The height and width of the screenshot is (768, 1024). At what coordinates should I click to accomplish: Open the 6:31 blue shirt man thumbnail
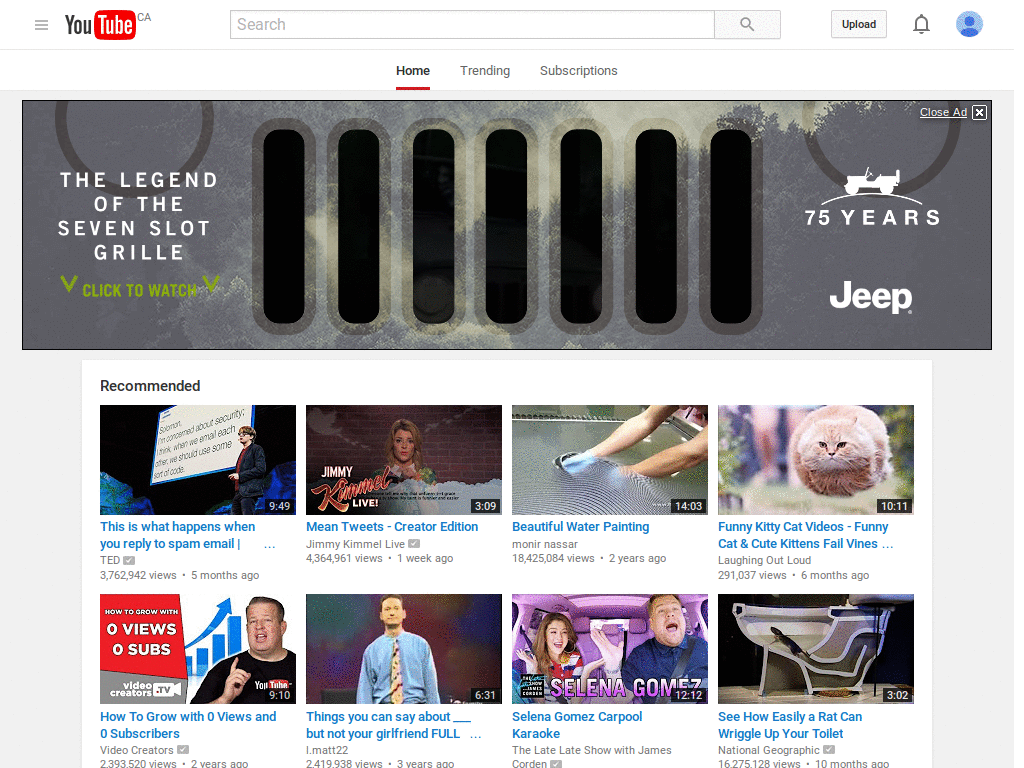point(404,648)
